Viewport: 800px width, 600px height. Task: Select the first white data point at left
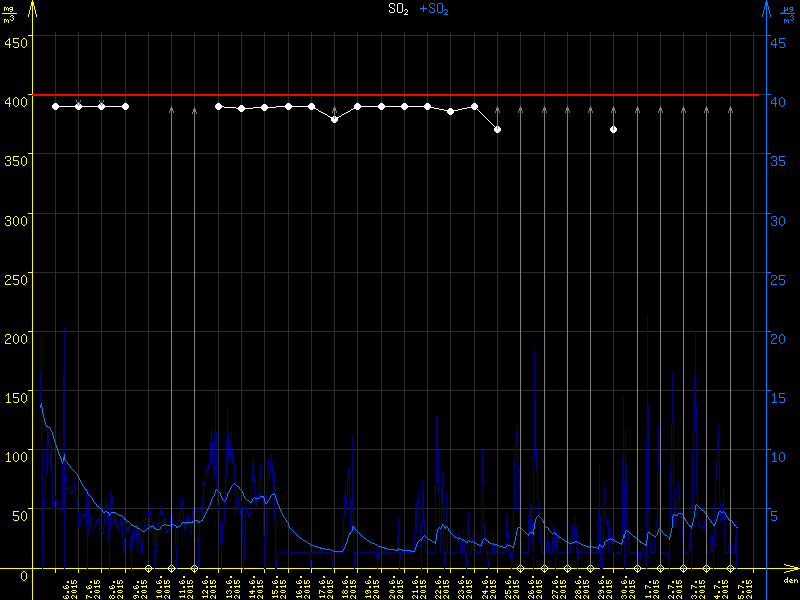(55, 106)
